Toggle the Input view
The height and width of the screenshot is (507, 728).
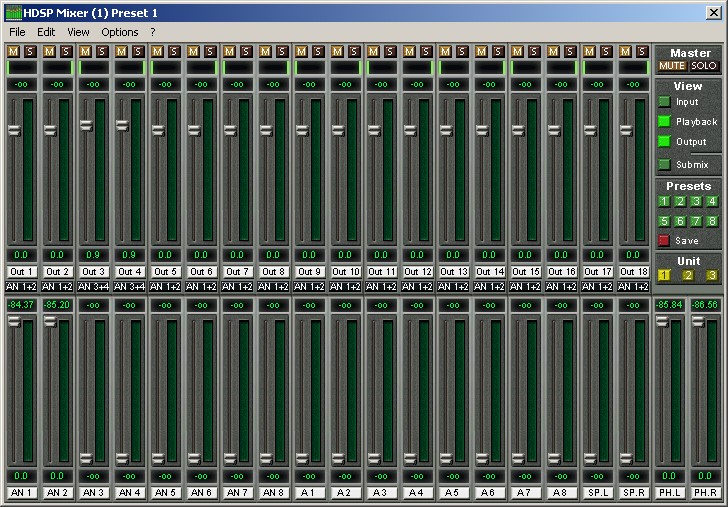coord(664,102)
